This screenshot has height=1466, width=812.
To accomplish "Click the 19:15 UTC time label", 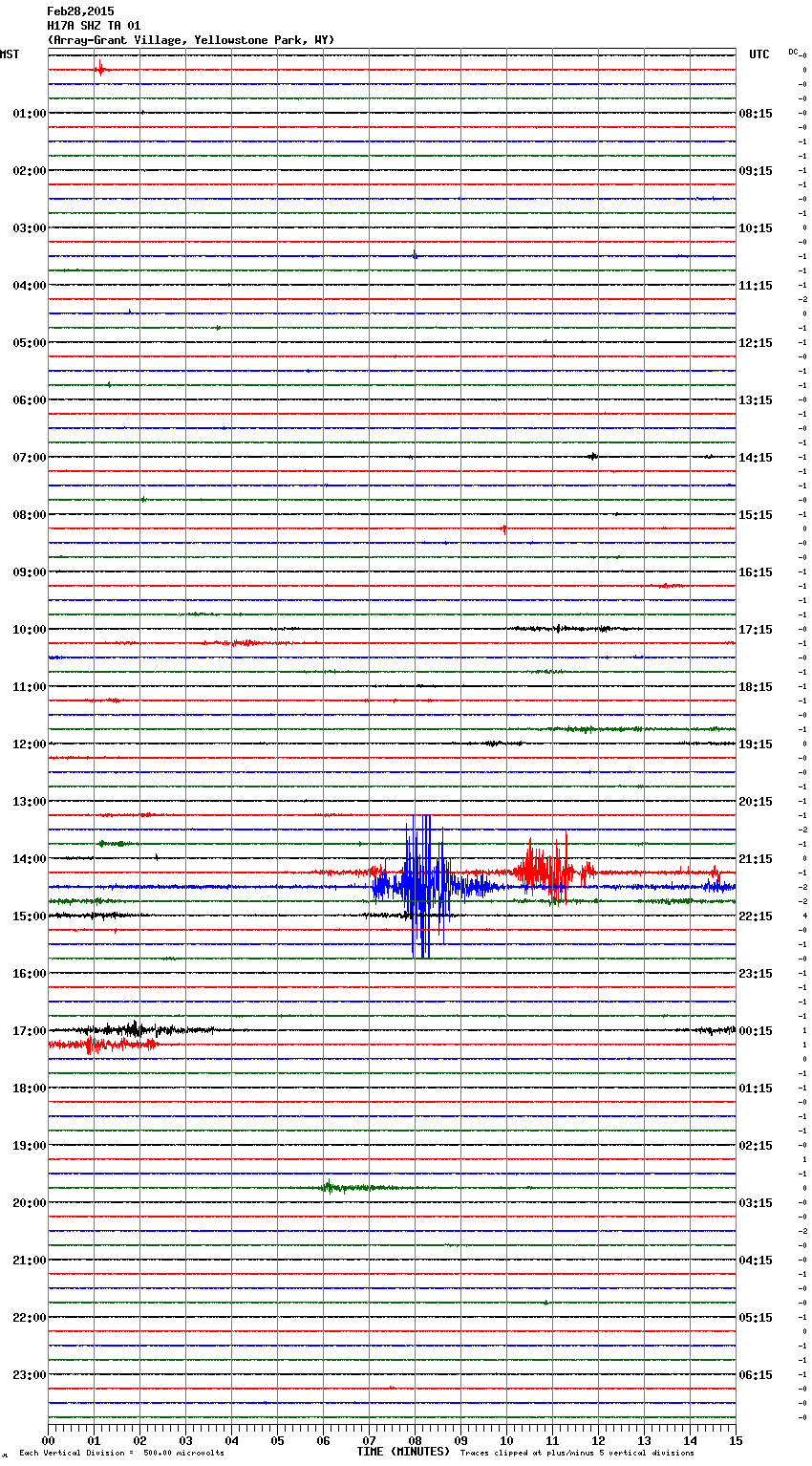I will pyautogui.click(x=756, y=744).
